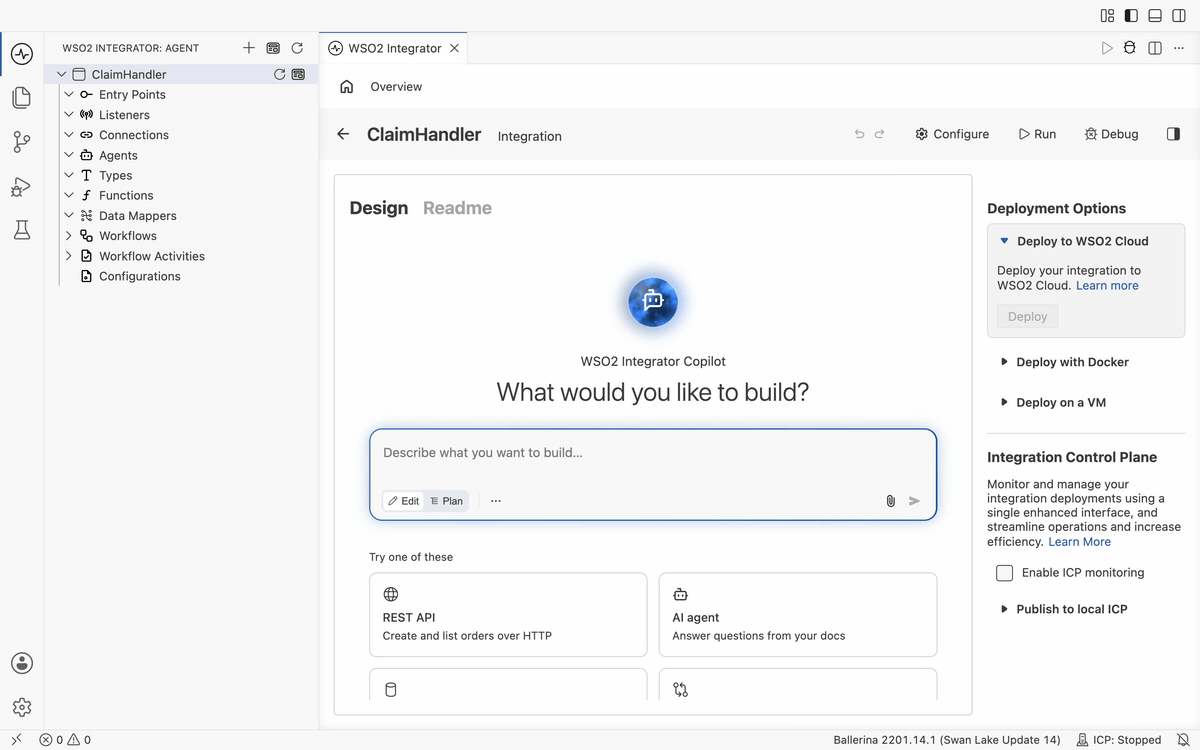
Task: Switch the prompt to Plan mode
Action: point(446,501)
